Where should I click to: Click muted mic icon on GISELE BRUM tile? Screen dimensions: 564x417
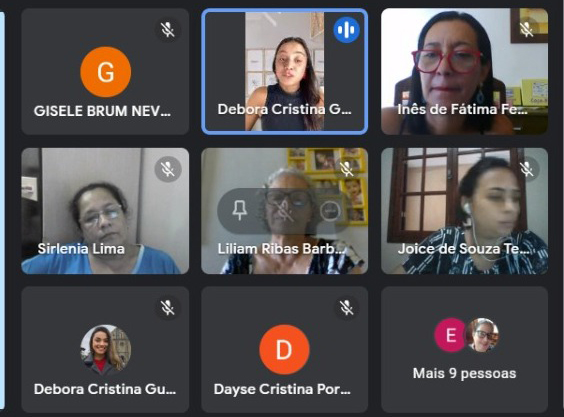point(168,30)
